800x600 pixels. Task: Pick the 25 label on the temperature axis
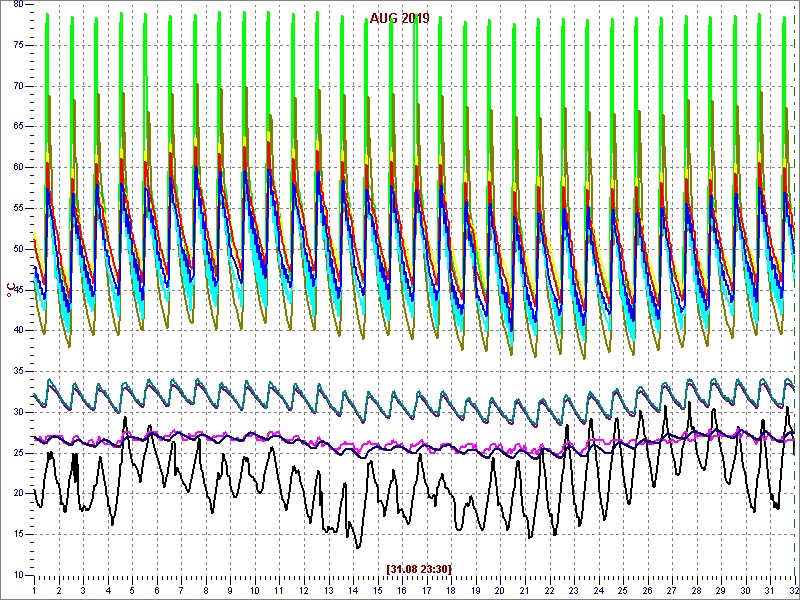click(18, 453)
